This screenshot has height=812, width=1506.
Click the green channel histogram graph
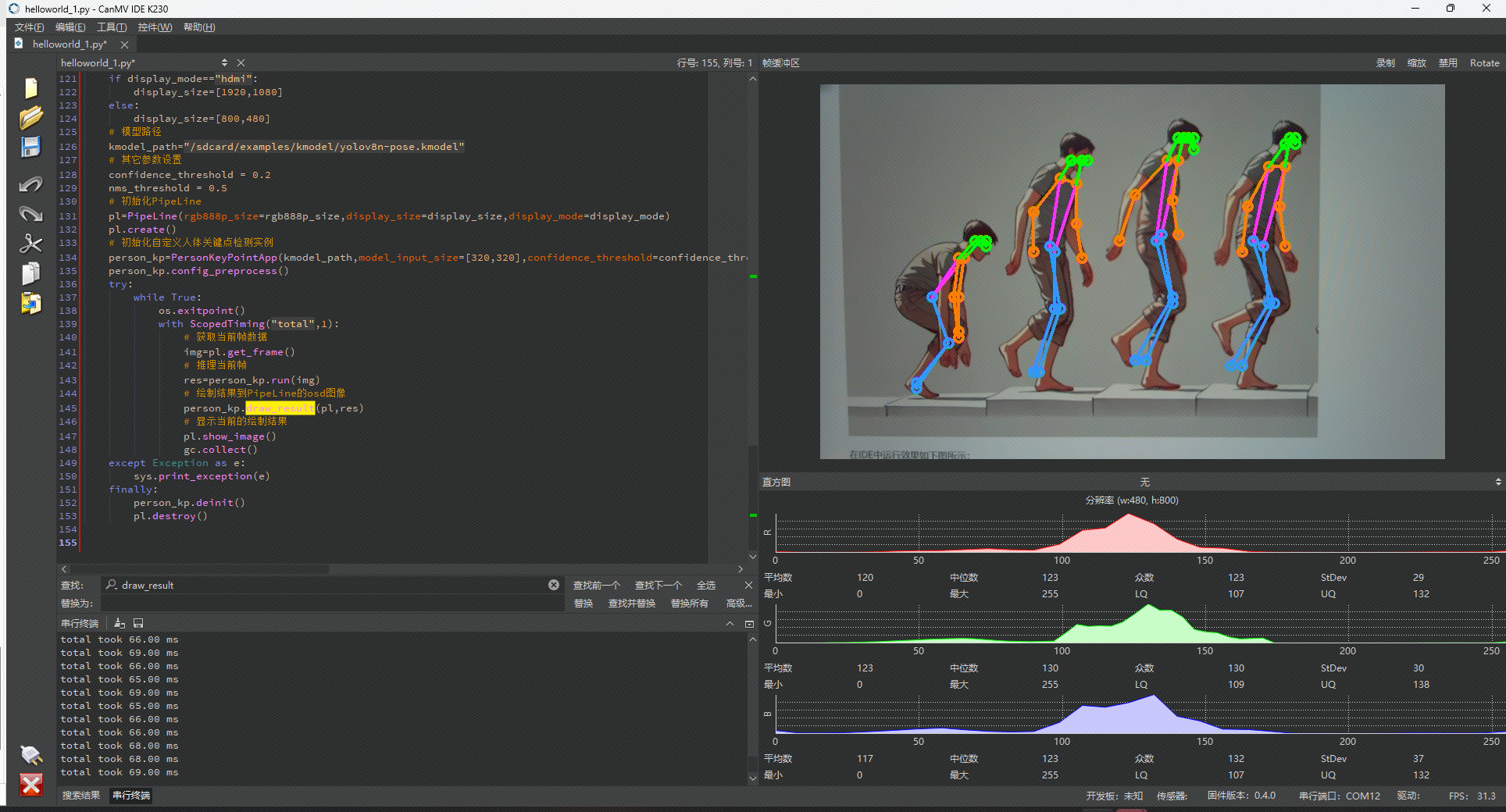(1140, 624)
